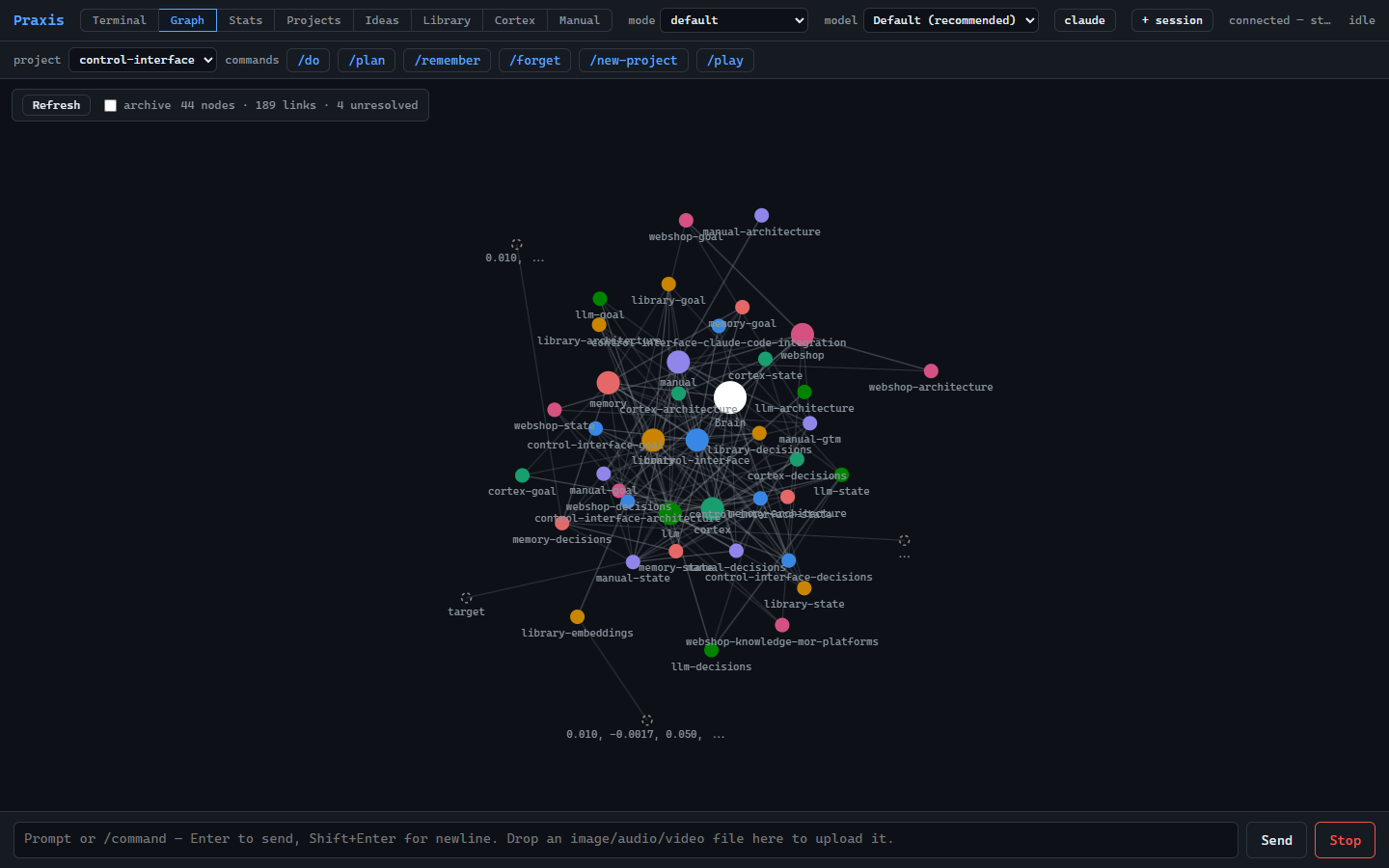The height and width of the screenshot is (868, 1389).
Task: Insert the /plan command
Action: click(x=367, y=60)
